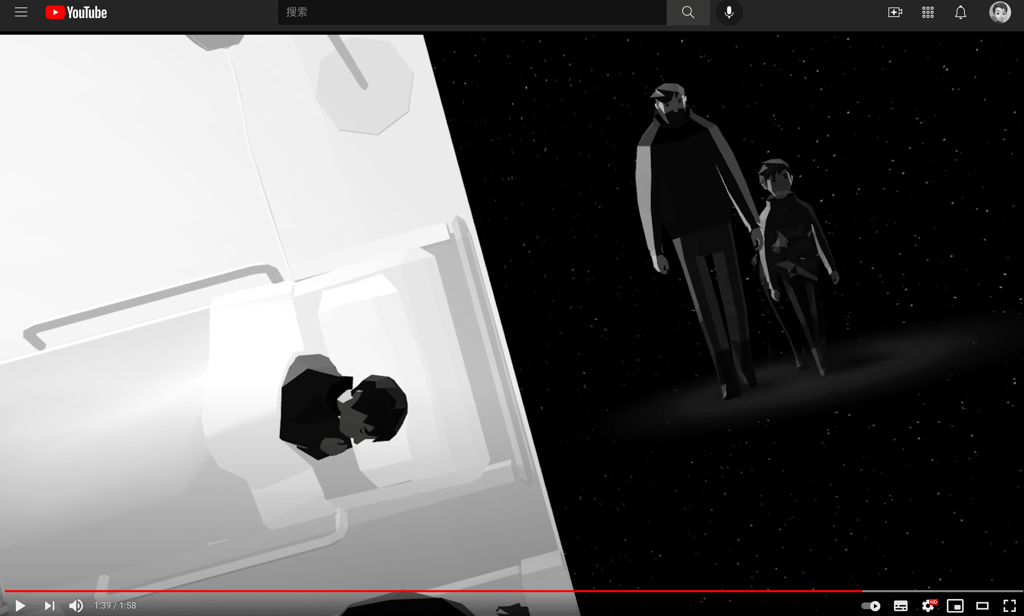This screenshot has height=616, width=1024.
Task: Go to YouTube home via logo
Action: pos(76,12)
